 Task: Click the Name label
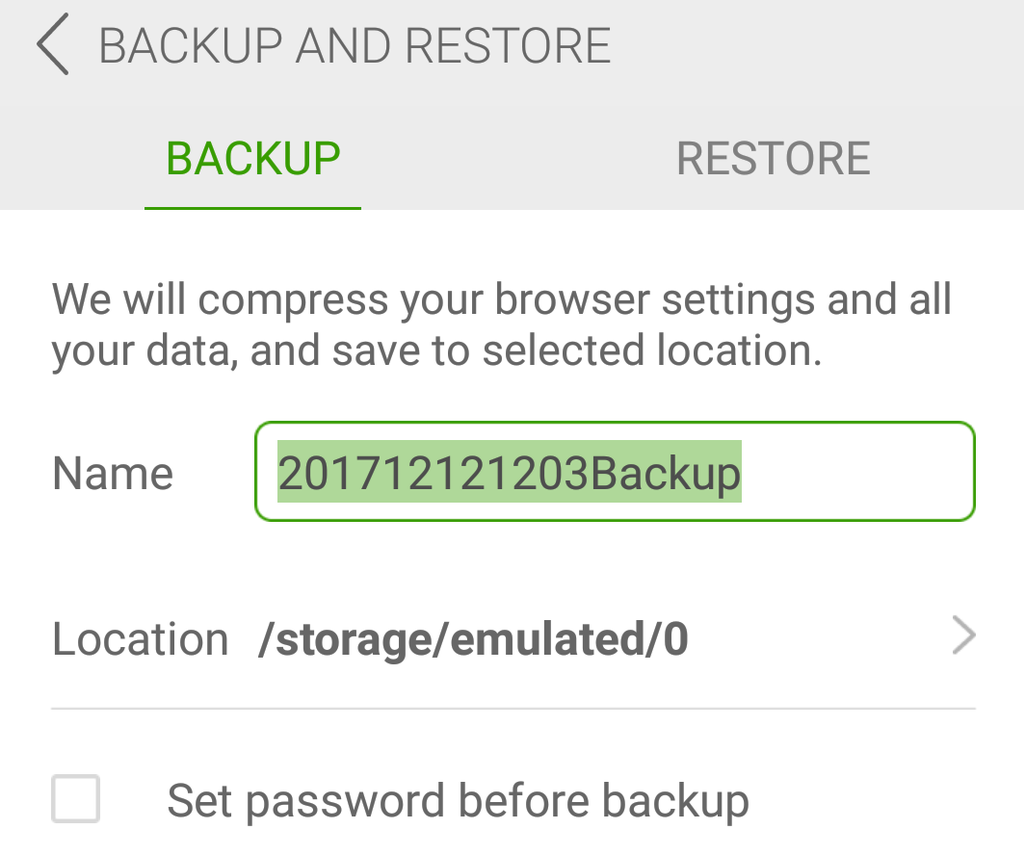[112, 473]
